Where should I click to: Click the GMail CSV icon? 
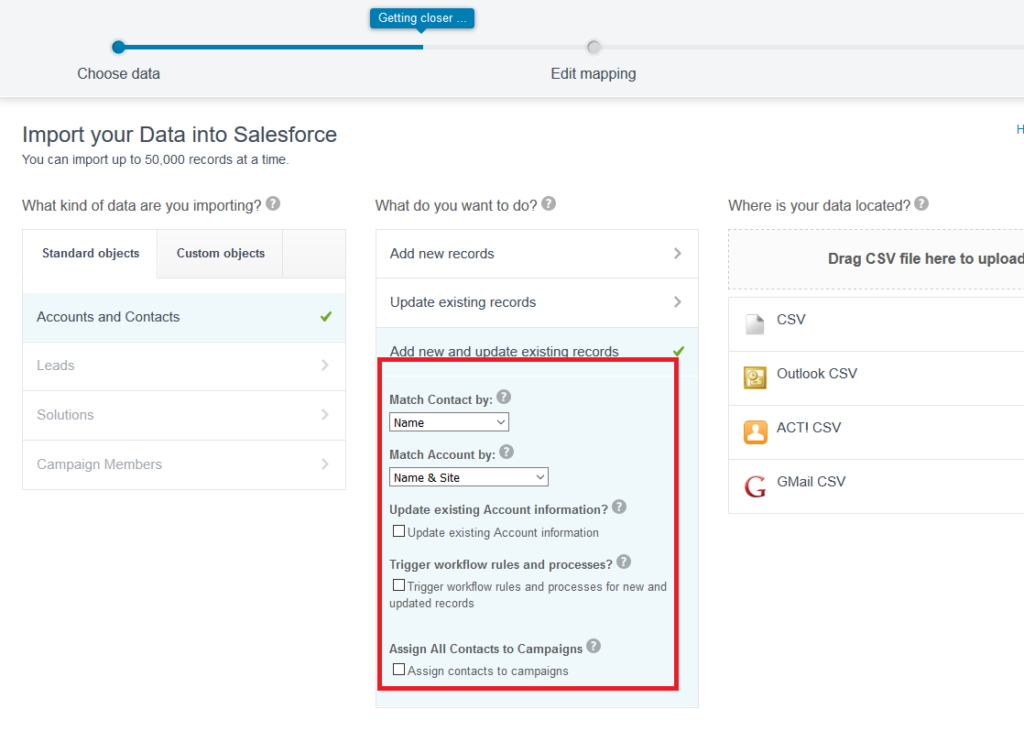[x=755, y=486]
